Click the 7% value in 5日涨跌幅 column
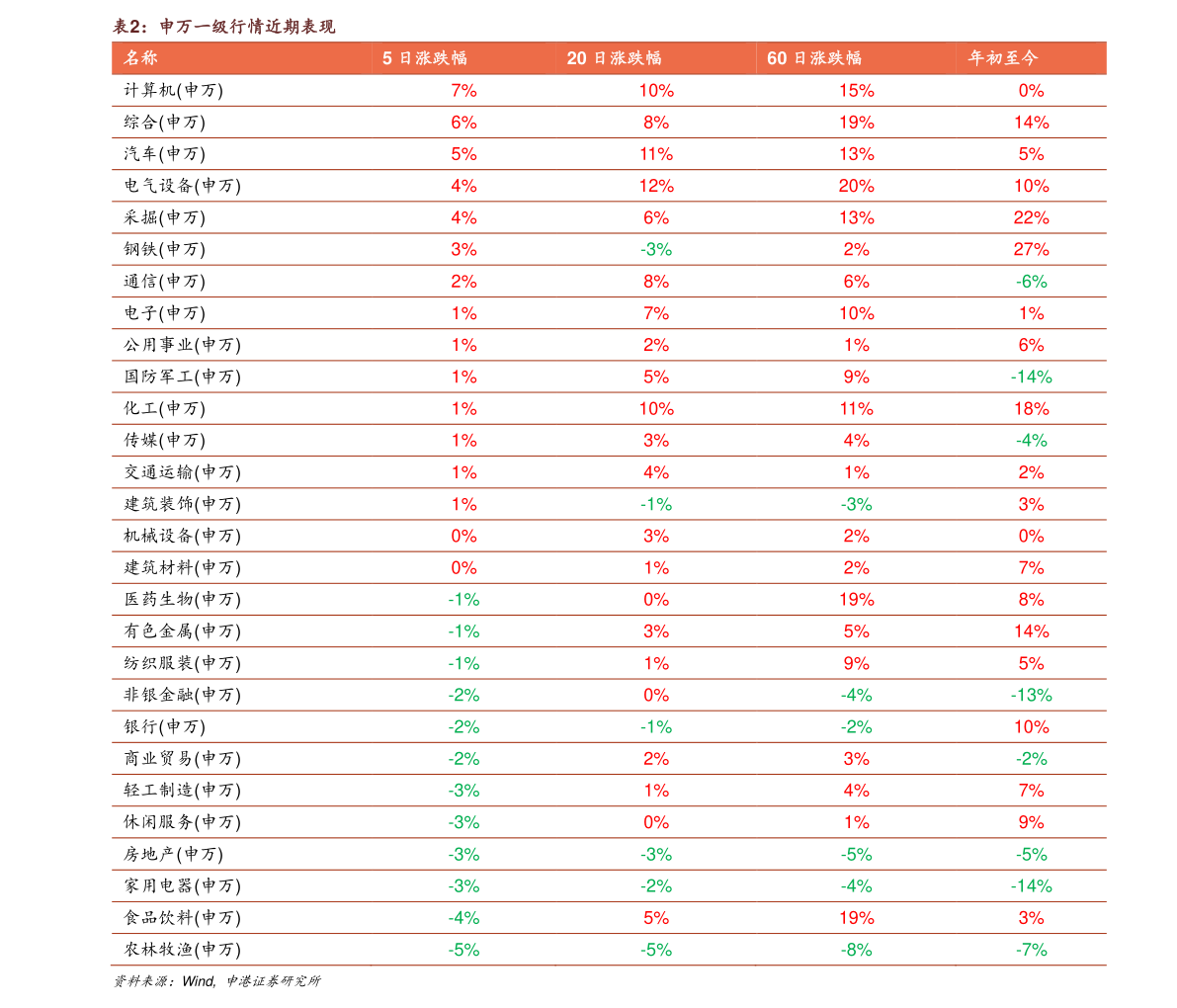Screen dimensions: 1177x1008 [463, 91]
